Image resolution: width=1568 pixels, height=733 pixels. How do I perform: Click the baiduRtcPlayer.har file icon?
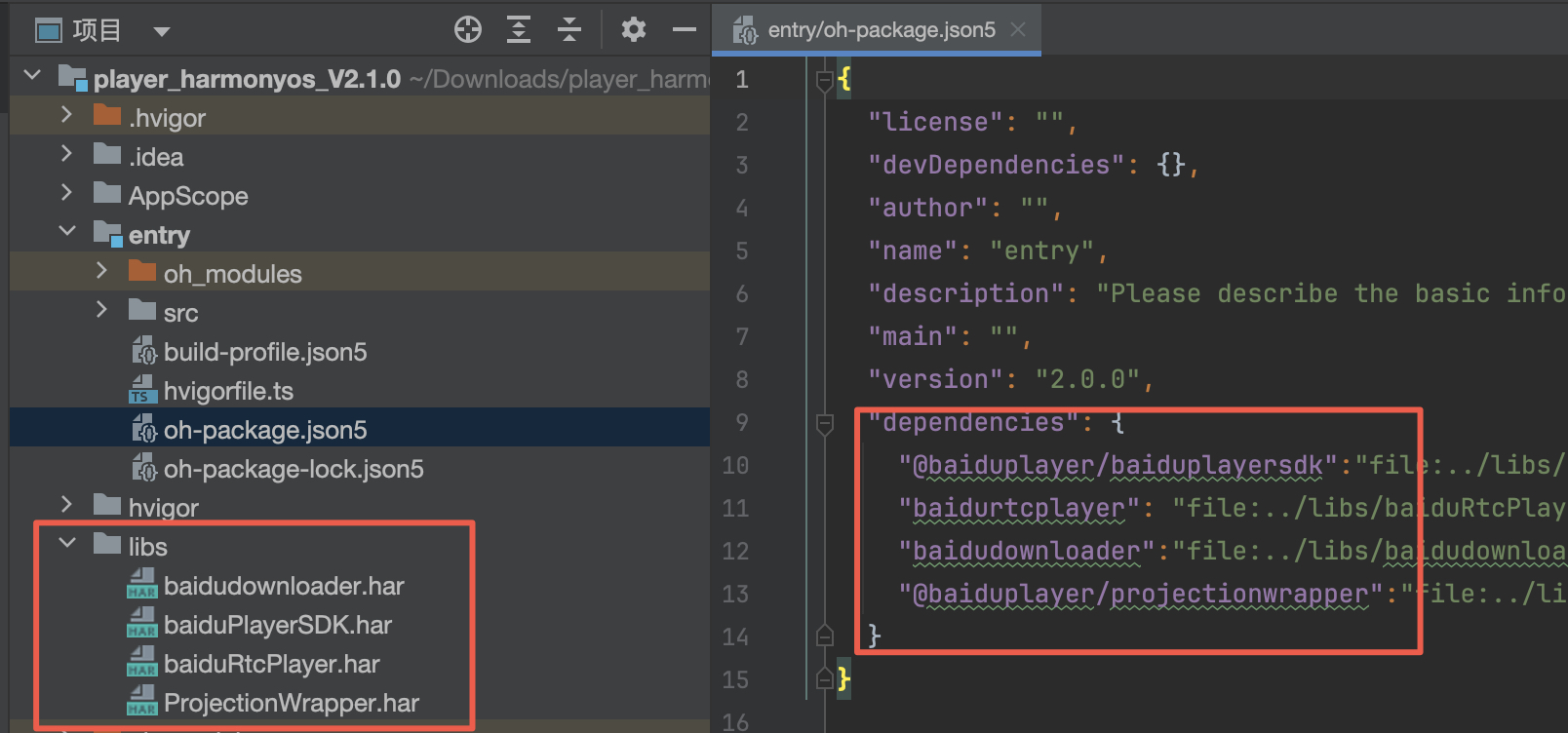142,663
